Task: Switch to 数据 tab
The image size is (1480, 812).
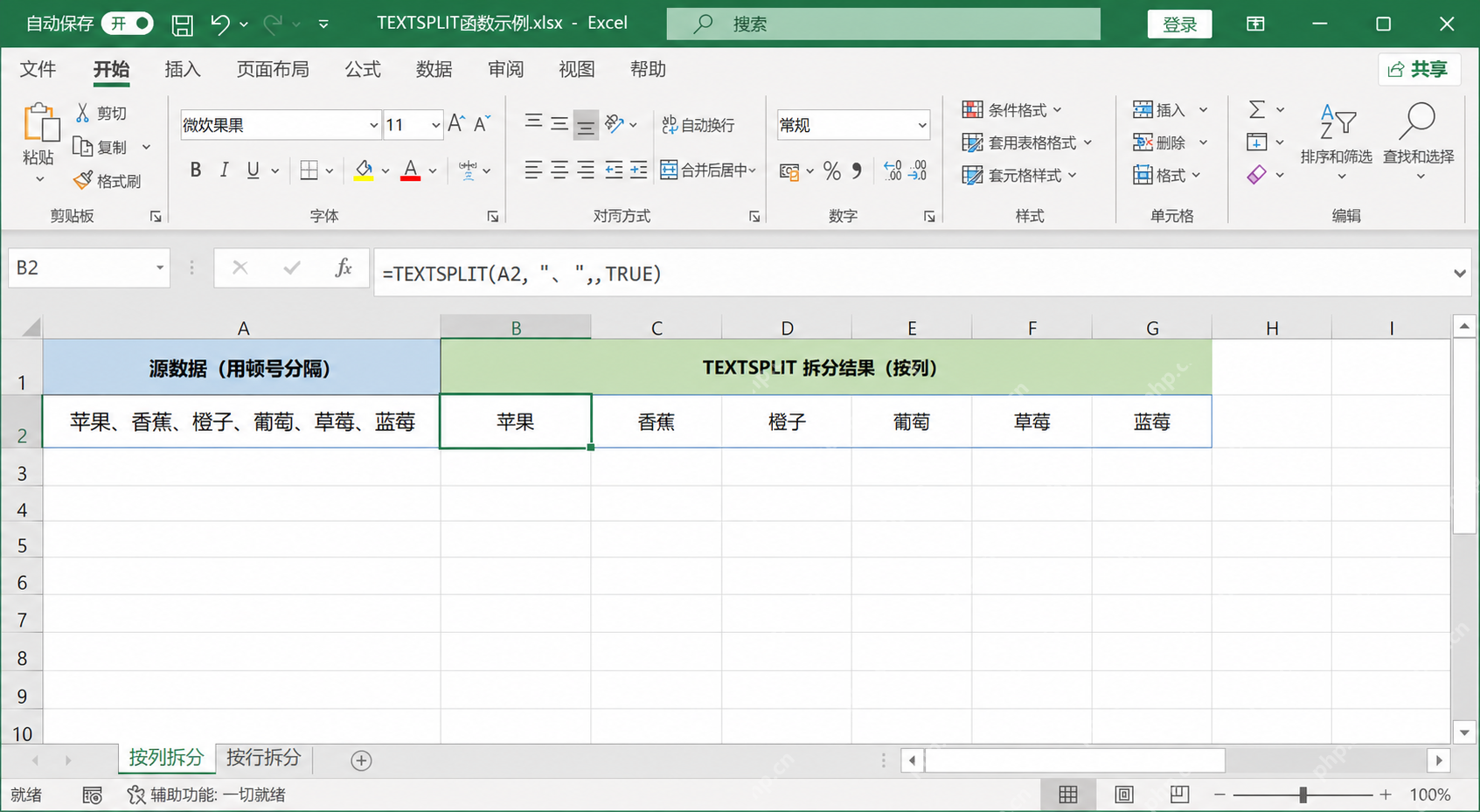Action: pyautogui.click(x=434, y=69)
